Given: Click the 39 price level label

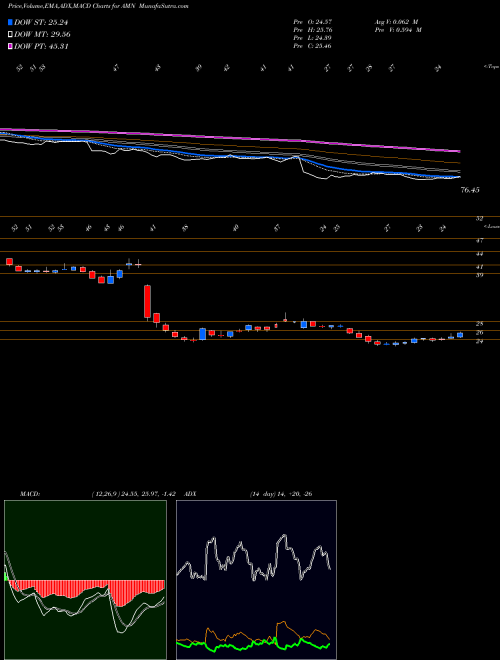Looking at the screenshot, I should pos(479,275).
